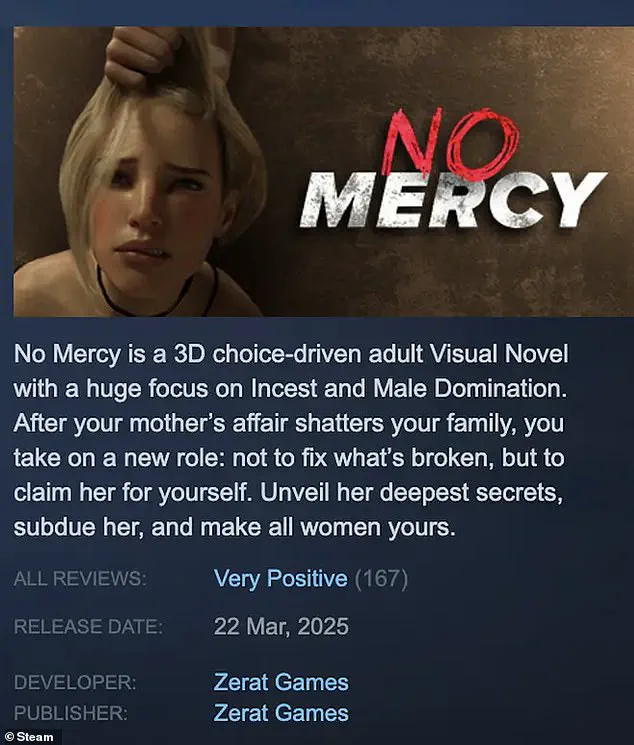Open the 'Very Positive' review summary link
Viewport: 634px width, 745px height.
[x=280, y=579]
